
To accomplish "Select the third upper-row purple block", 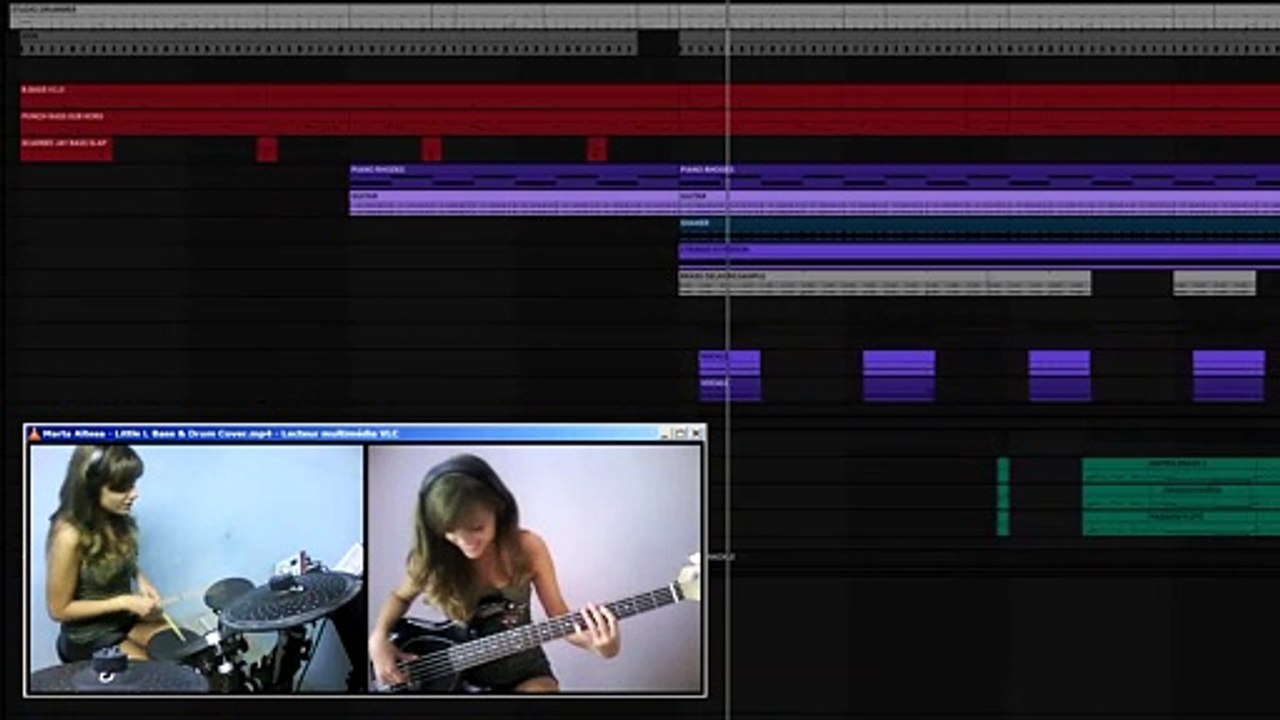I will point(1060,362).
